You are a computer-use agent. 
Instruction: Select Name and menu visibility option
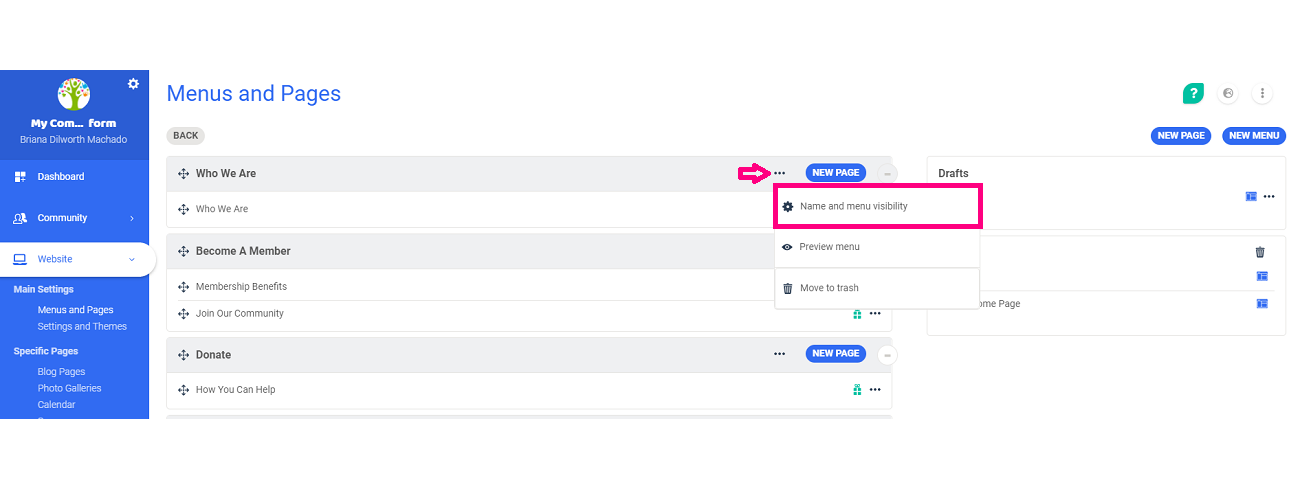853,206
